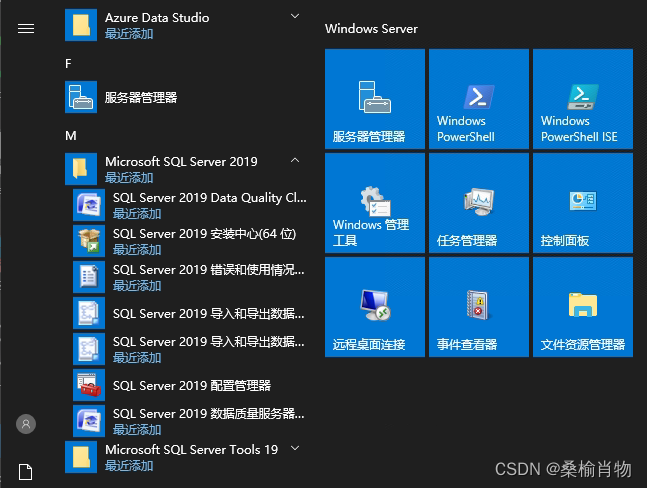Open the 事件查看器 tile

[479, 307]
